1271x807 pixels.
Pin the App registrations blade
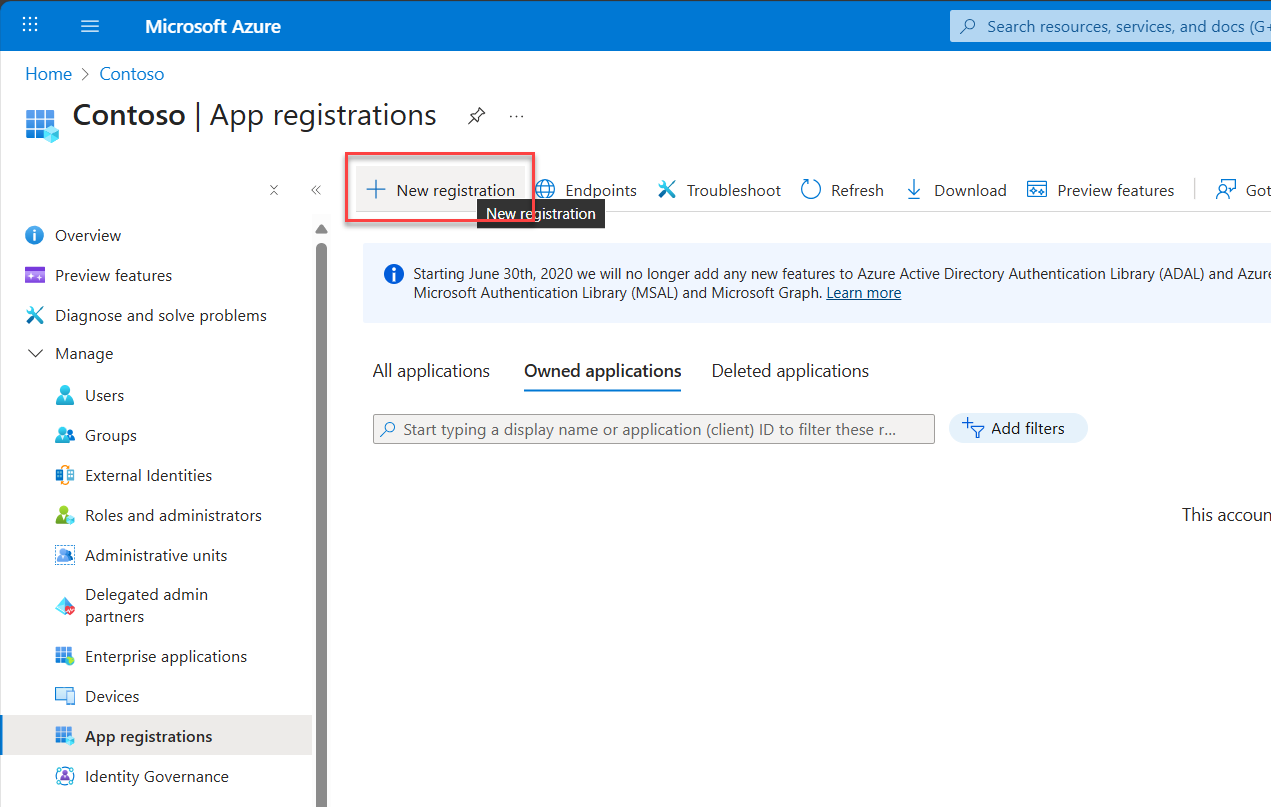click(477, 116)
